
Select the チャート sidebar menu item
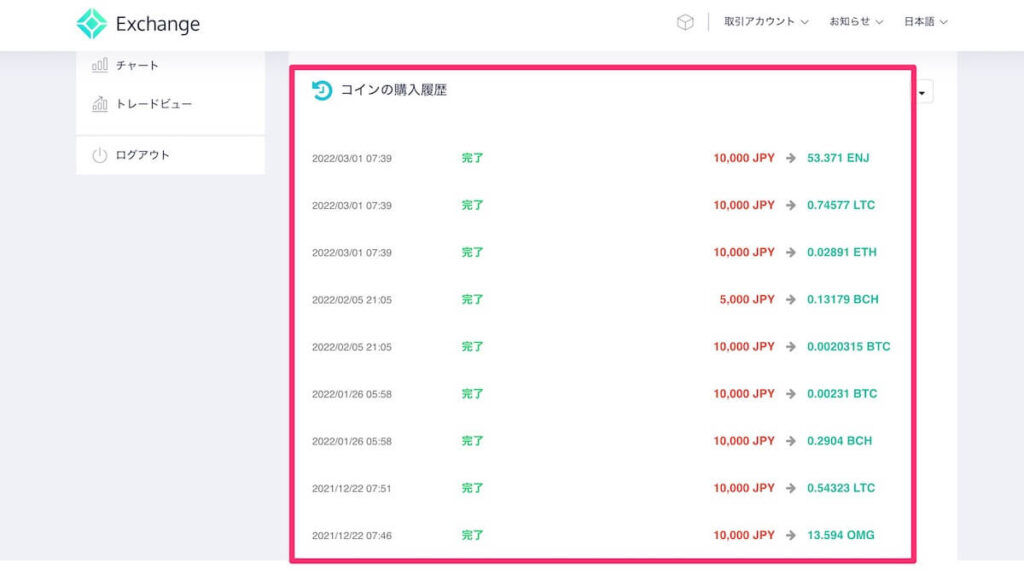[x=137, y=65]
